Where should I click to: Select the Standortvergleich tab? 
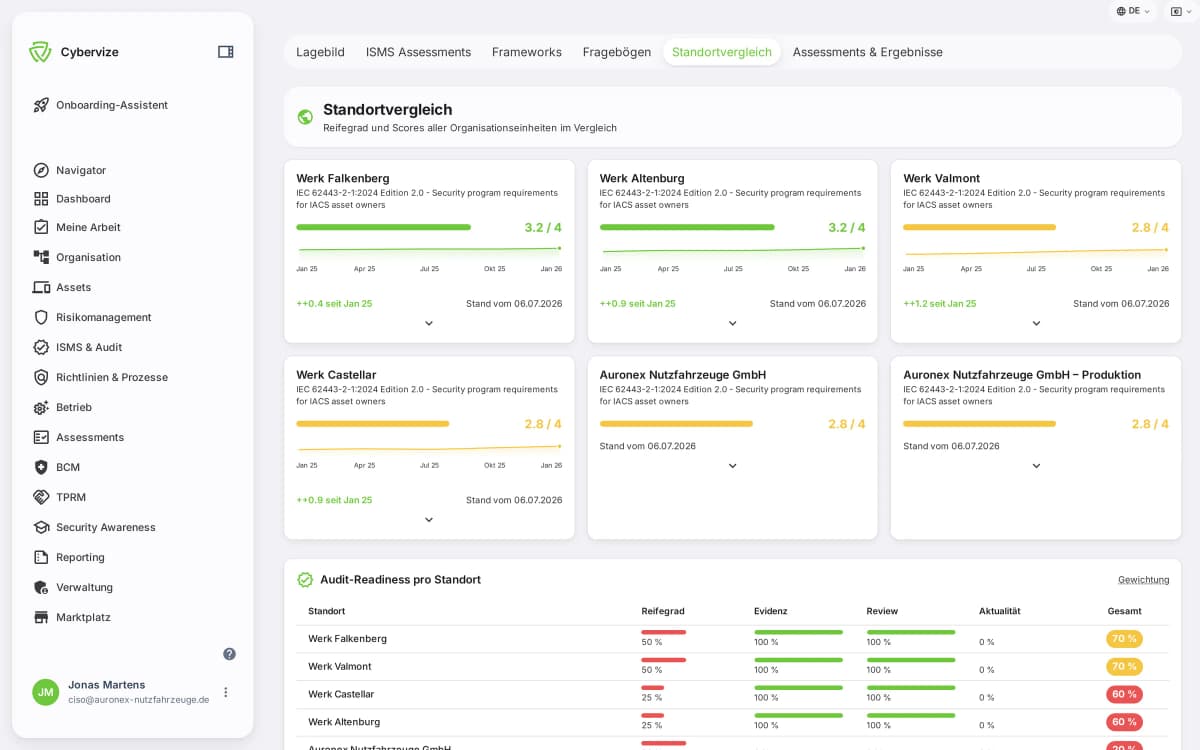click(x=722, y=52)
